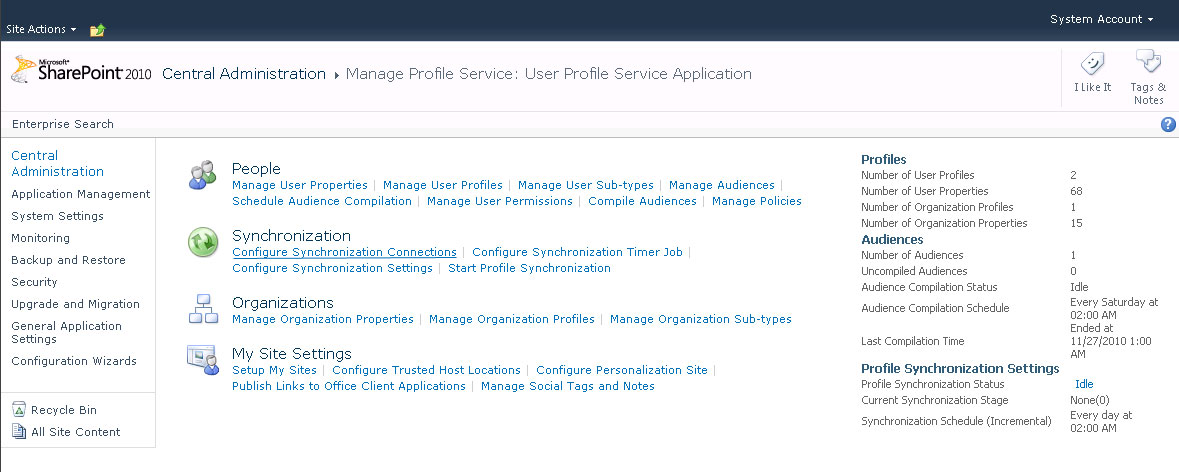Click the Navigate Up folder icon
1179x472 pixels.
point(98,30)
